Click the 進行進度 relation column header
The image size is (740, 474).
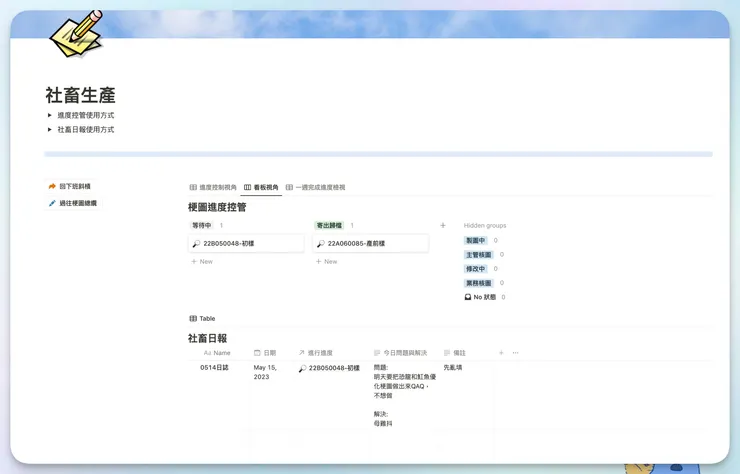(x=316, y=353)
